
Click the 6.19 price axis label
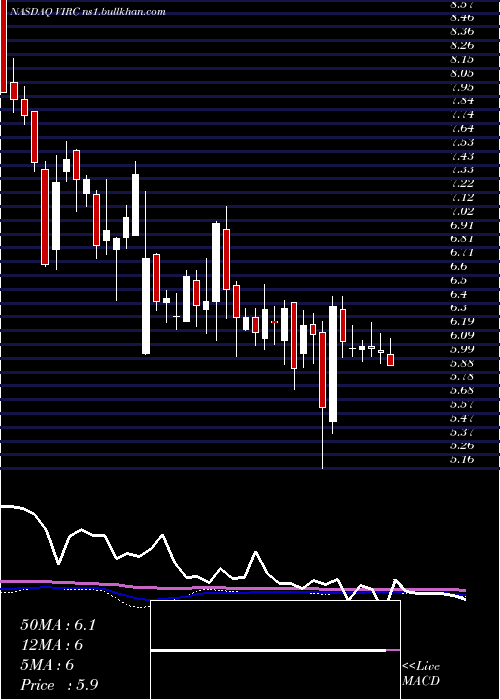[462, 321]
